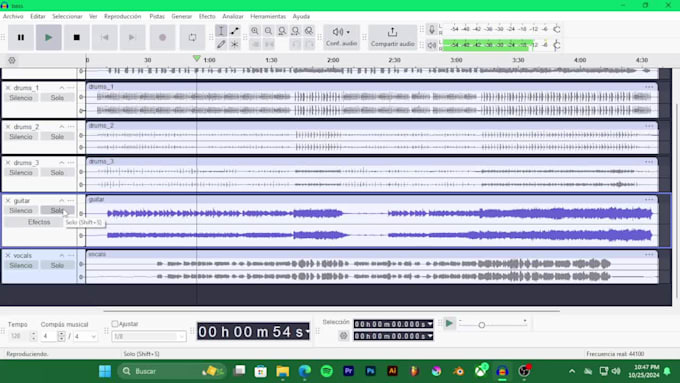Select the Envelope tool

[x=235, y=31]
